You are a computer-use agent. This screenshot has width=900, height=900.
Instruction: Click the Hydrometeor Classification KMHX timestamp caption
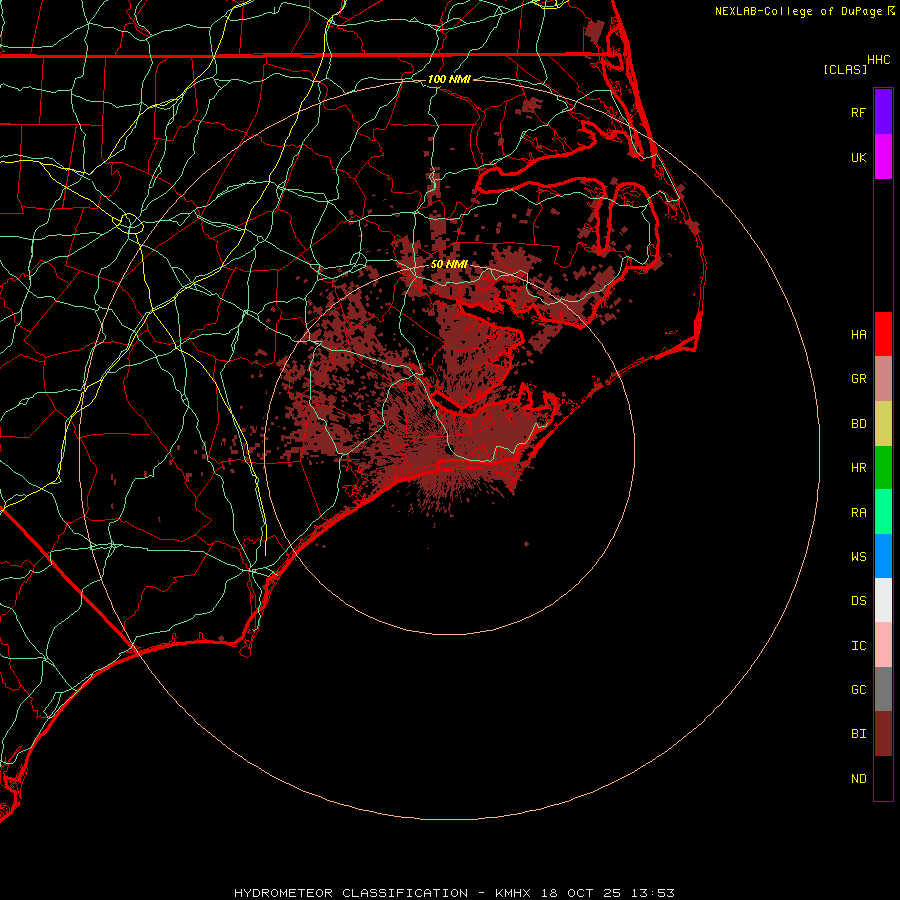454,893
